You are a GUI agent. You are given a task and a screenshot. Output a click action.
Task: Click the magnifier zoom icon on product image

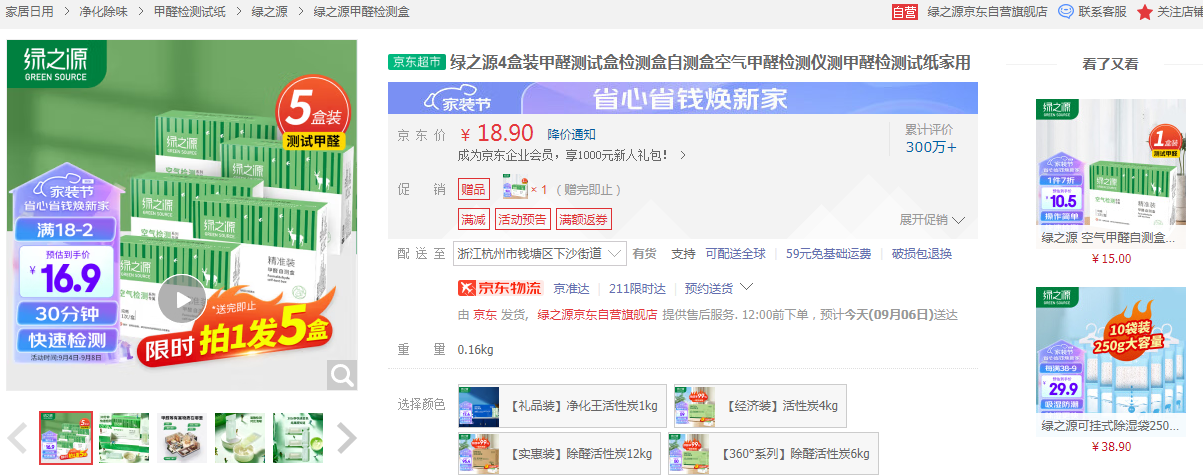343,375
